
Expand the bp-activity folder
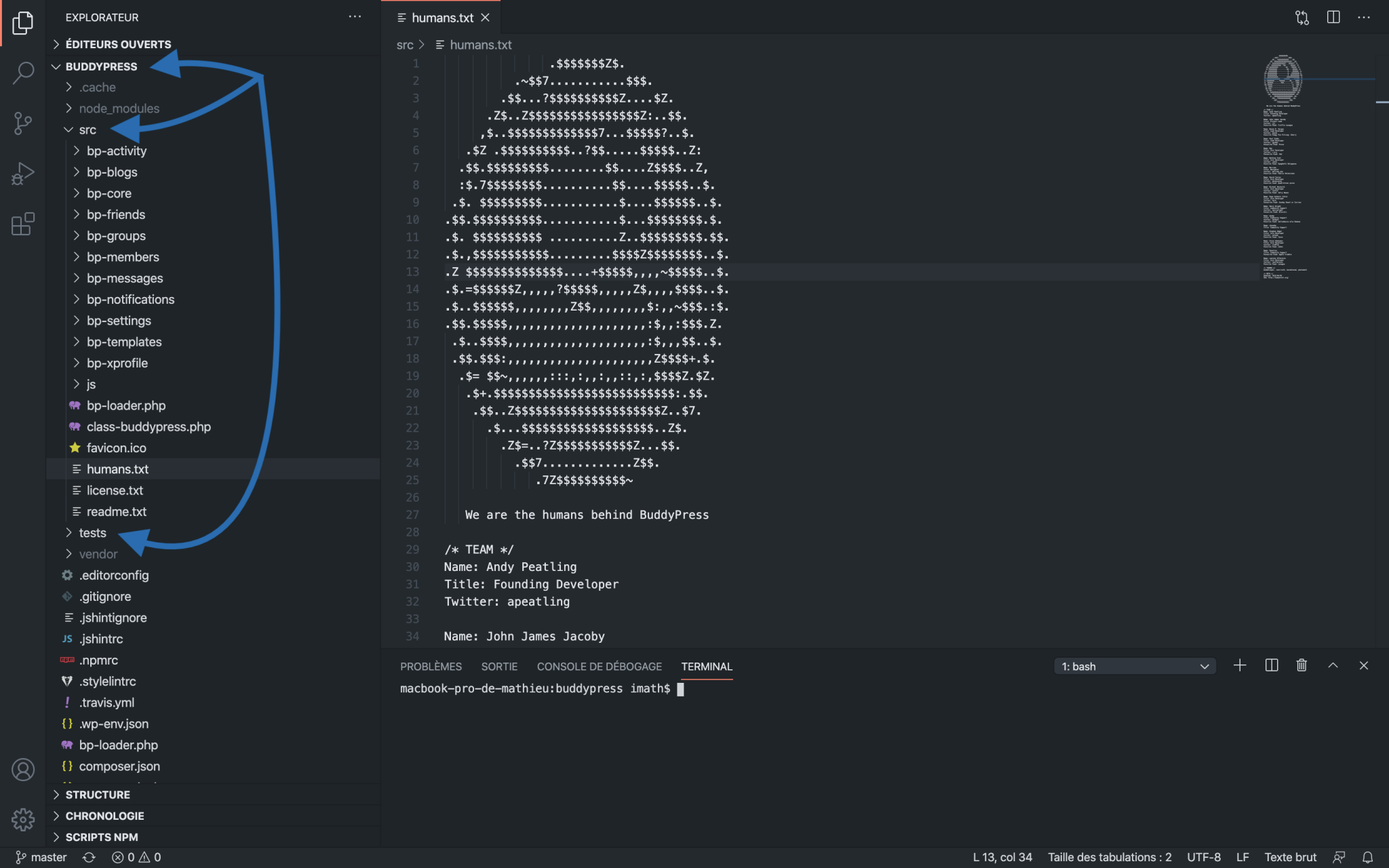point(116,151)
